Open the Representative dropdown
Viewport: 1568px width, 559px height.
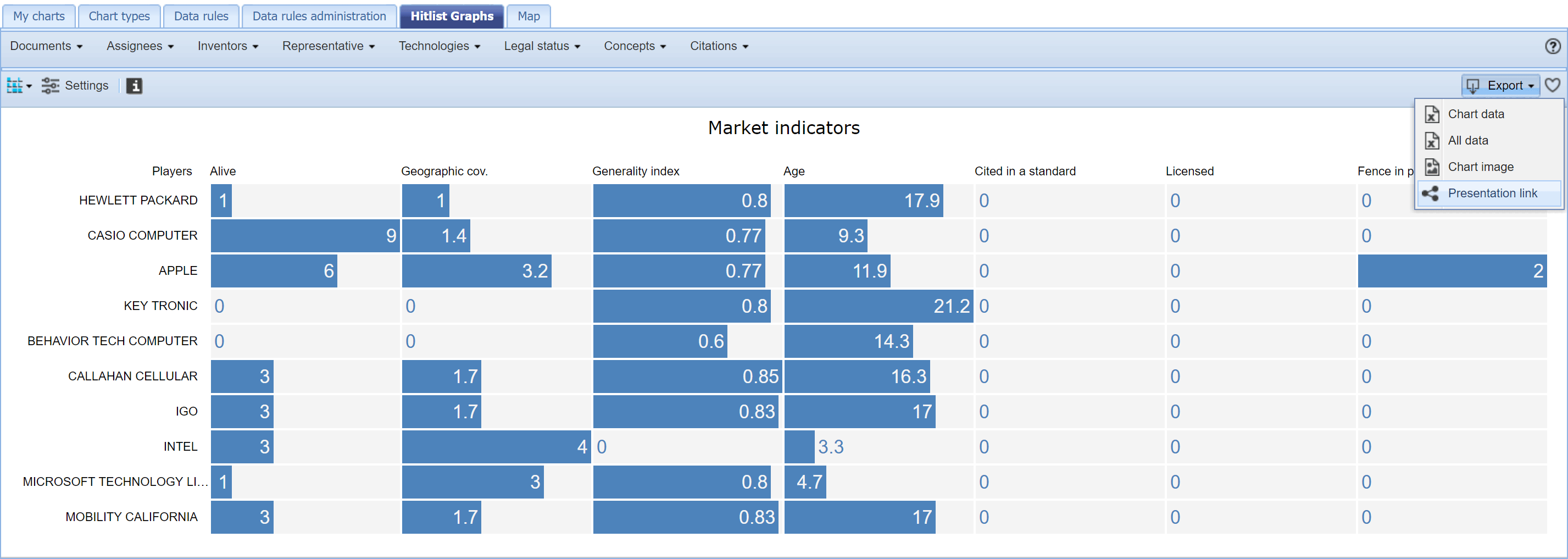coord(328,46)
